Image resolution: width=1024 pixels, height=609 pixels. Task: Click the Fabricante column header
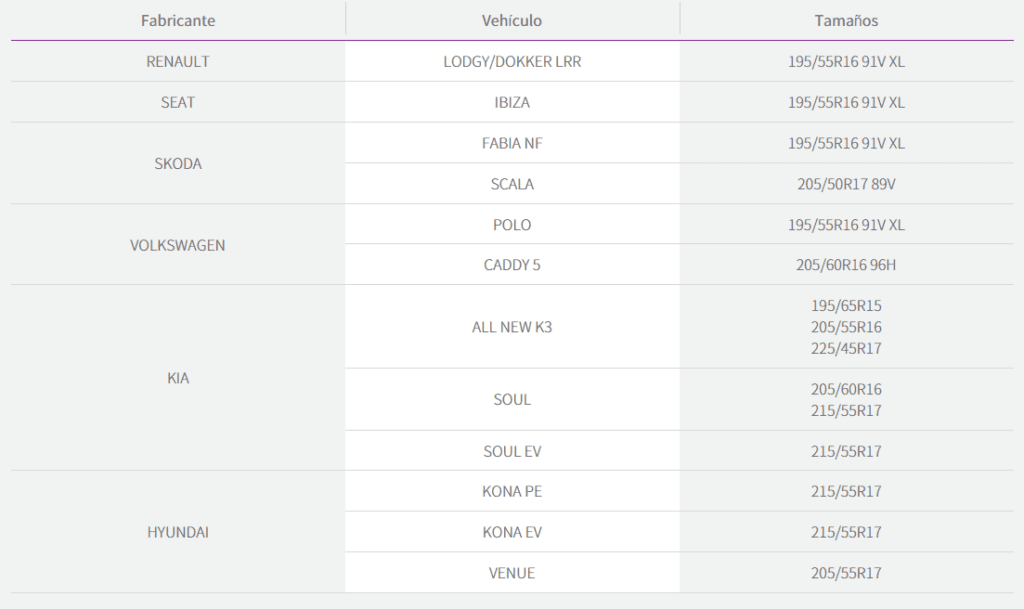coord(178,20)
